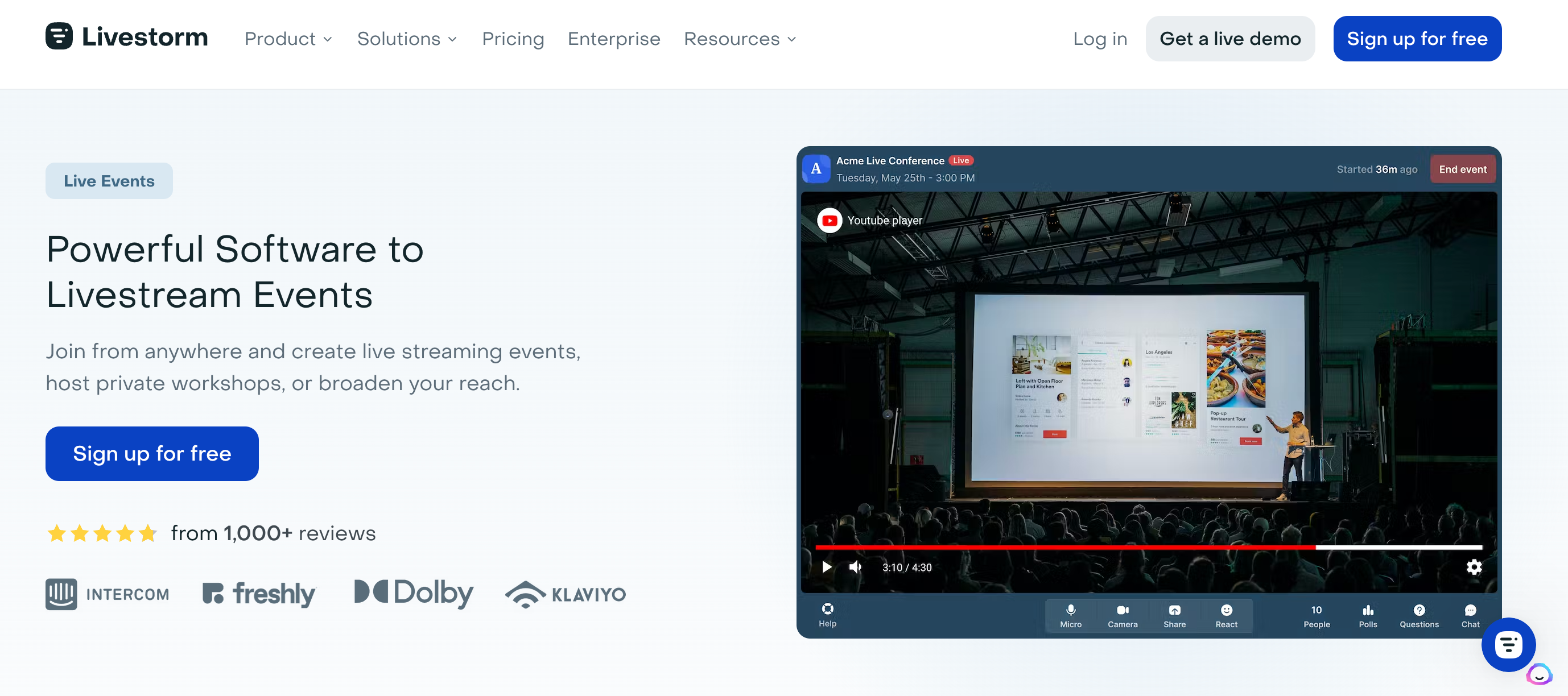The image size is (1568, 696).
Task: Click Log in in the top navigation
Action: click(x=1100, y=38)
